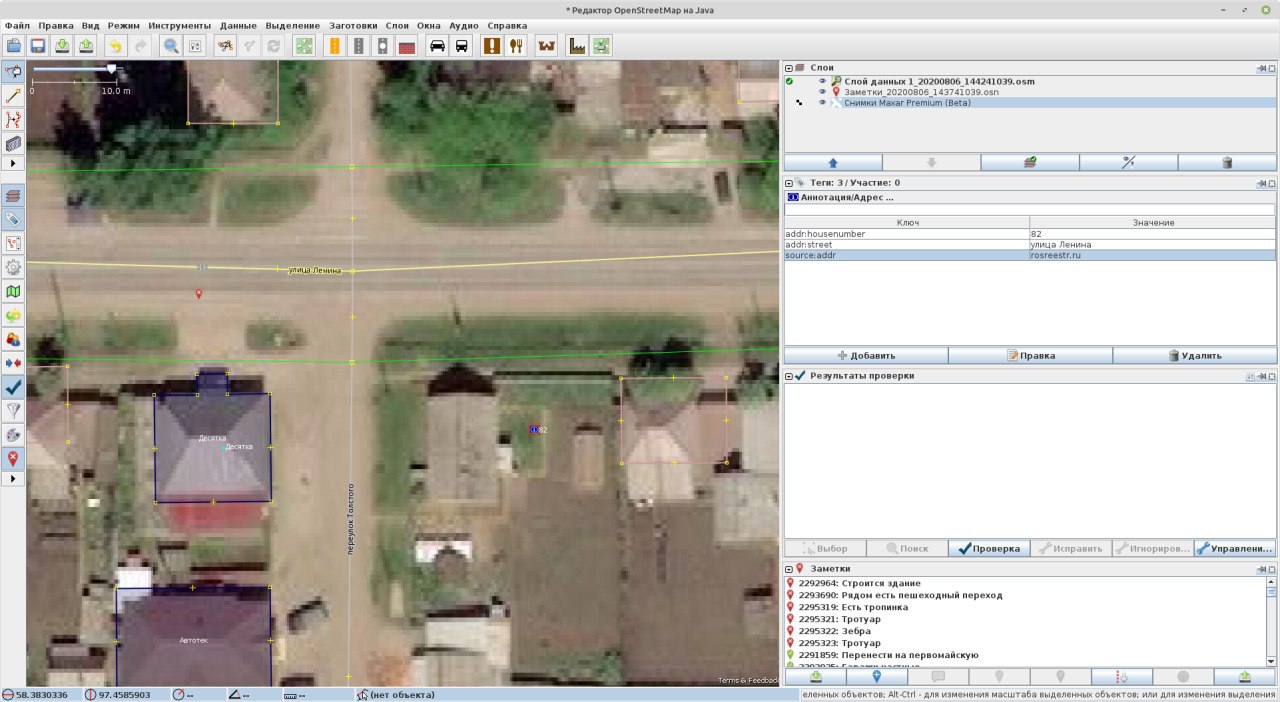Toggle visibility of Заметки layer eye icon
The width and height of the screenshot is (1280, 702).
pos(823,92)
